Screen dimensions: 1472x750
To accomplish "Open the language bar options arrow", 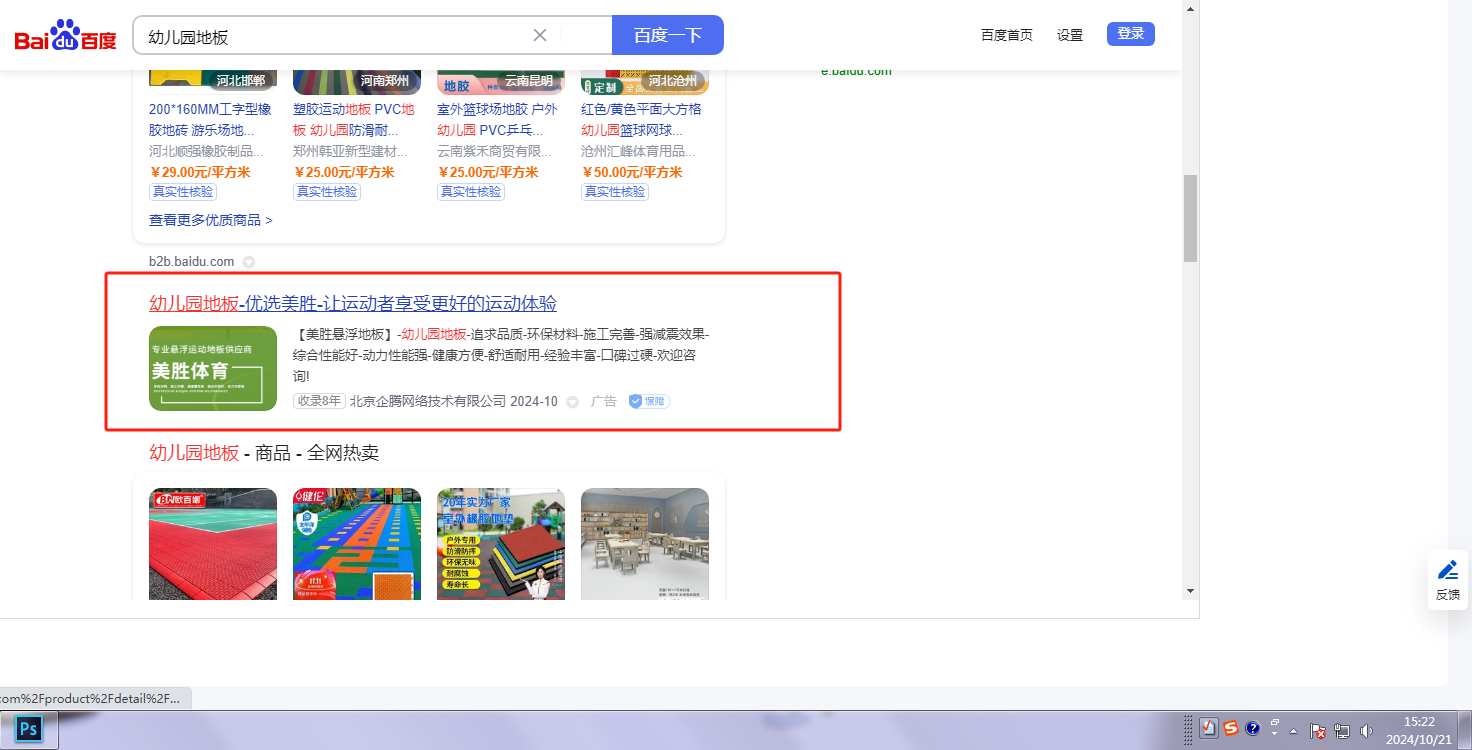I will pos(1275,735).
